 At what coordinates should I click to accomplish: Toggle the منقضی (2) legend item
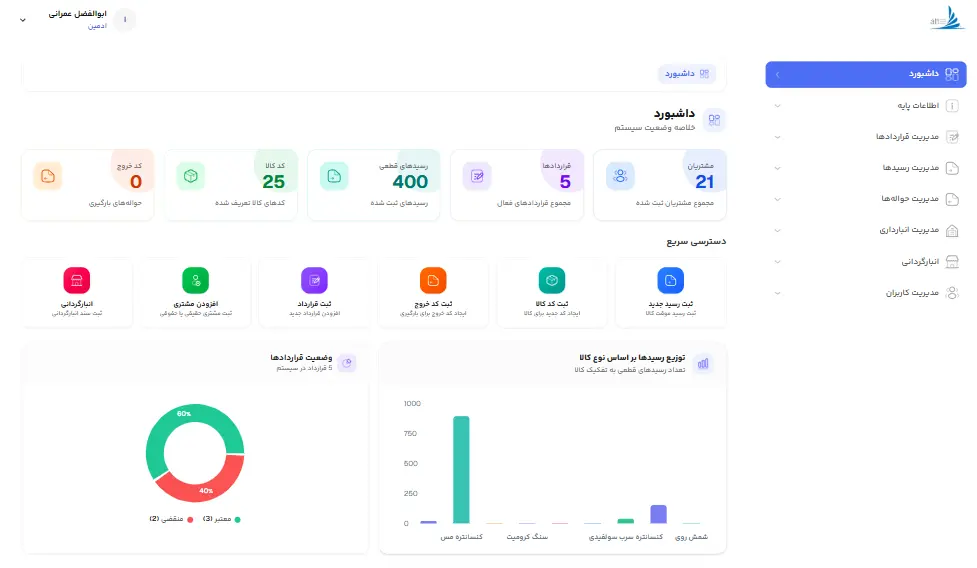click(x=171, y=519)
